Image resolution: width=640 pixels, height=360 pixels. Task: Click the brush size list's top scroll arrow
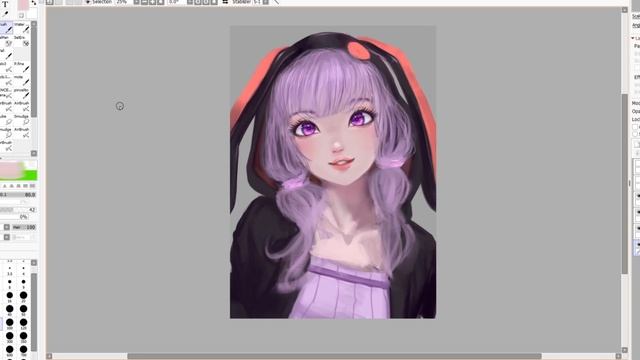[34, 262]
